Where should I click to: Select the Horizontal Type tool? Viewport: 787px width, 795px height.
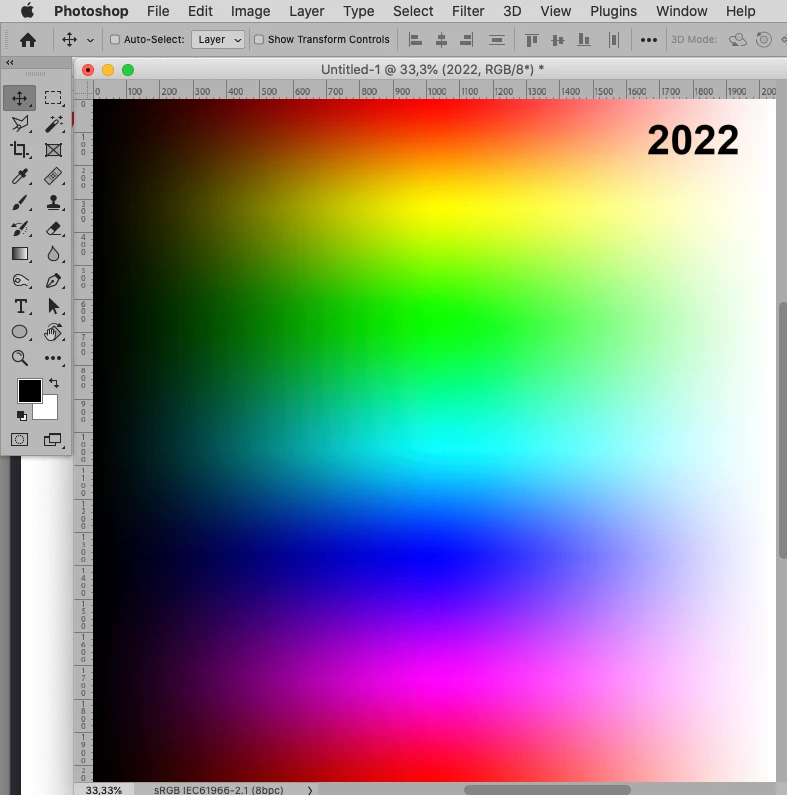click(20, 306)
